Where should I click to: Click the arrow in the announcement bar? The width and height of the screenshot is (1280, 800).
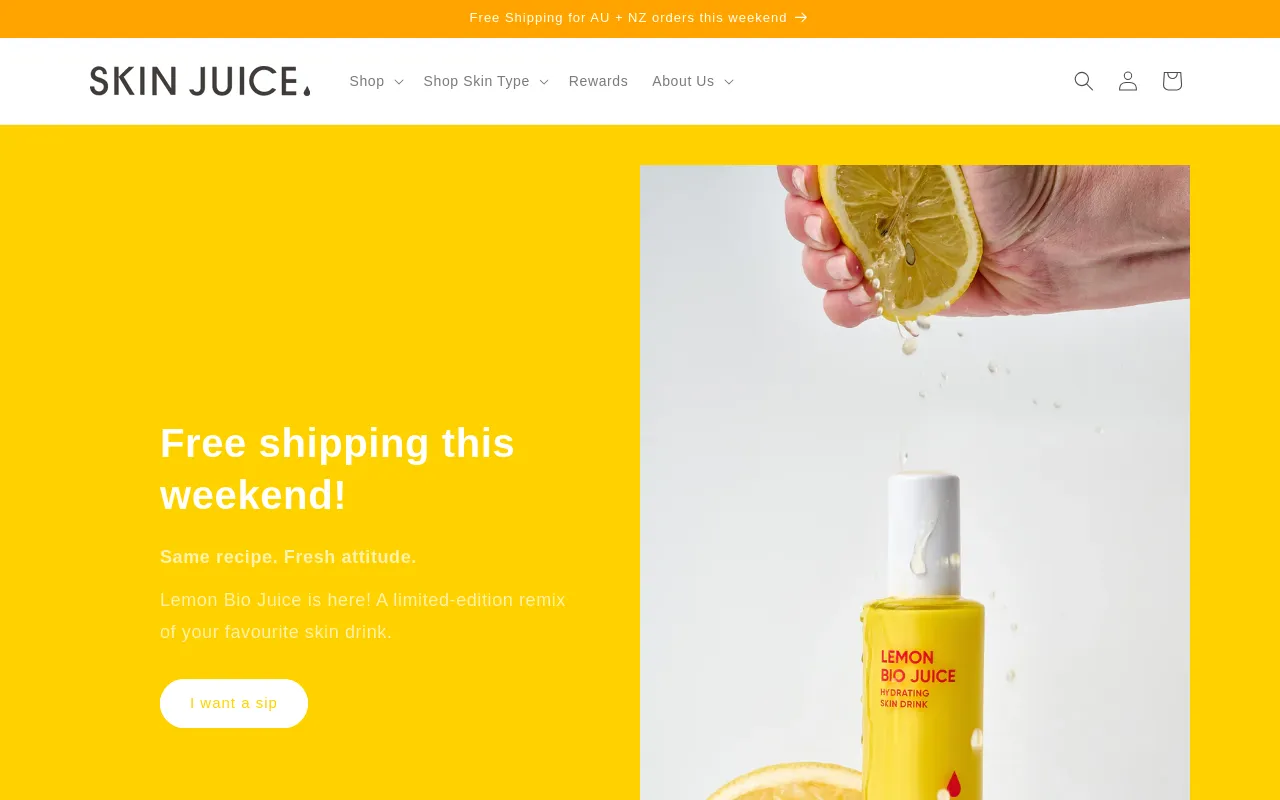click(x=801, y=17)
